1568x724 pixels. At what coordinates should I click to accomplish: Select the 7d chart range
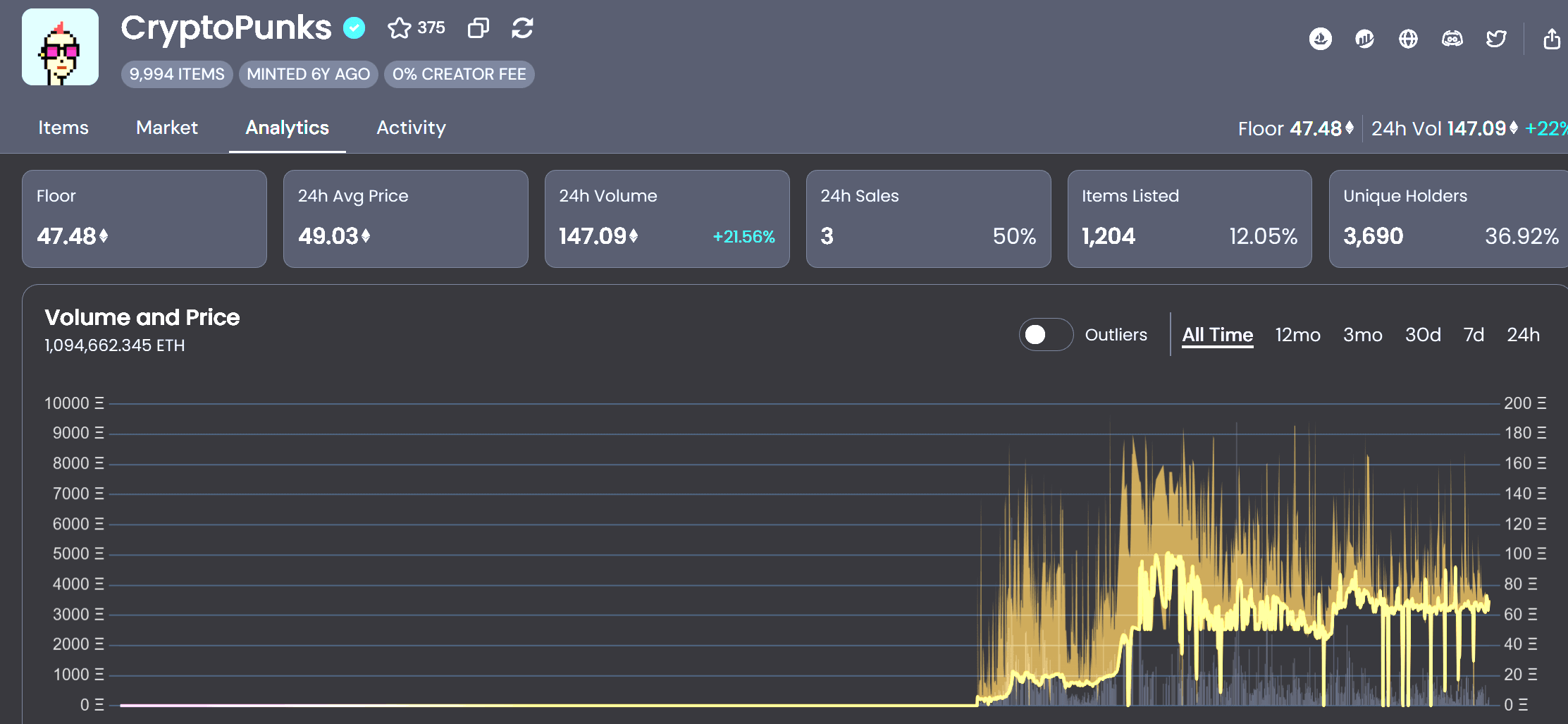[x=1474, y=334]
